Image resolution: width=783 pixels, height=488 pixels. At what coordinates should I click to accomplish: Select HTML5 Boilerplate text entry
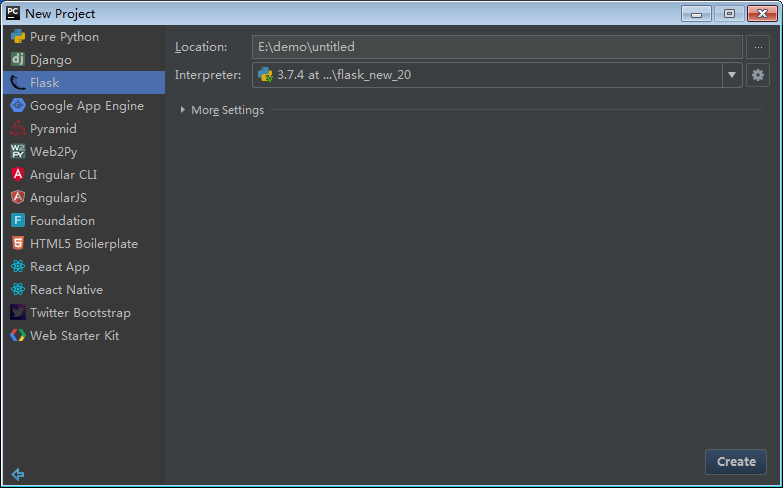click(84, 244)
